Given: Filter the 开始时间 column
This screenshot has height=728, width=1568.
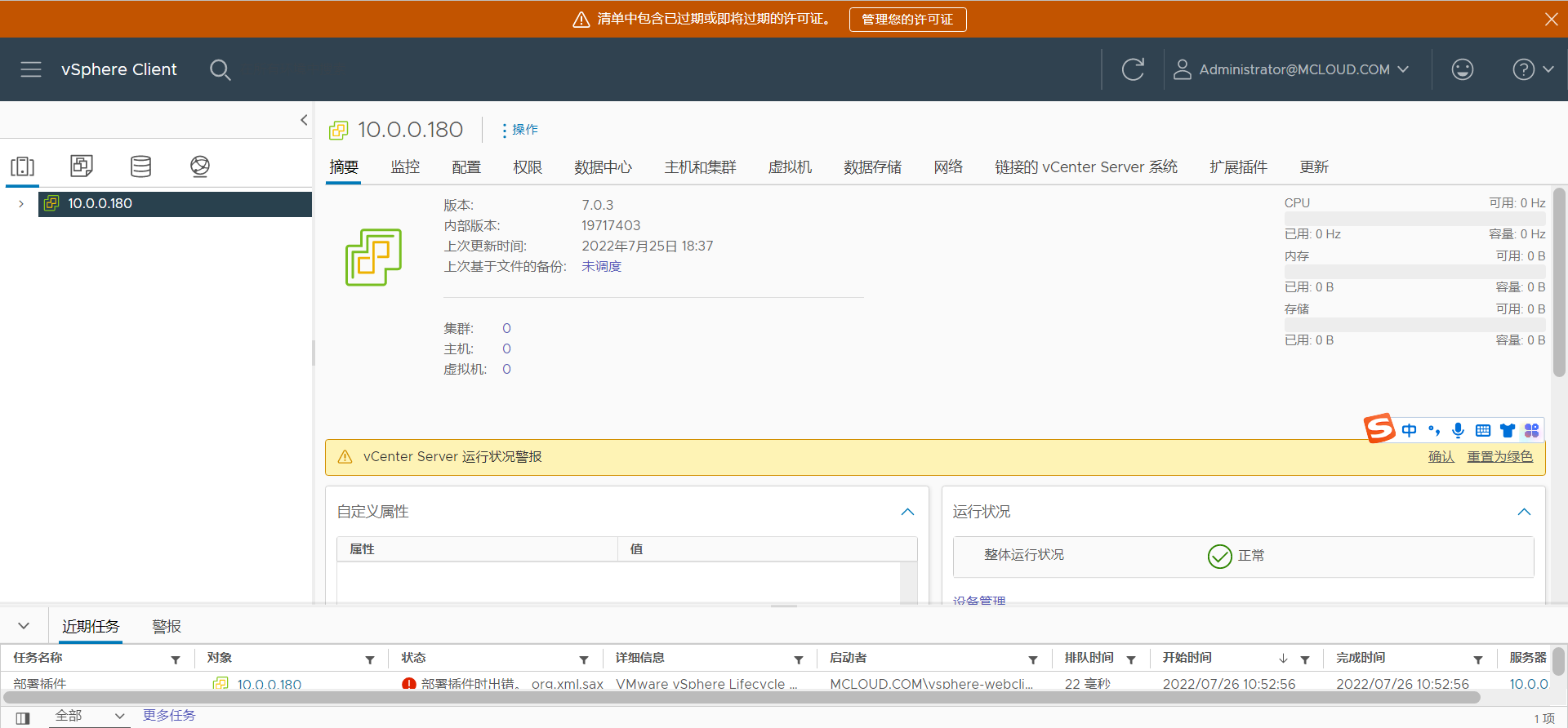Looking at the screenshot, I should [x=1305, y=659].
